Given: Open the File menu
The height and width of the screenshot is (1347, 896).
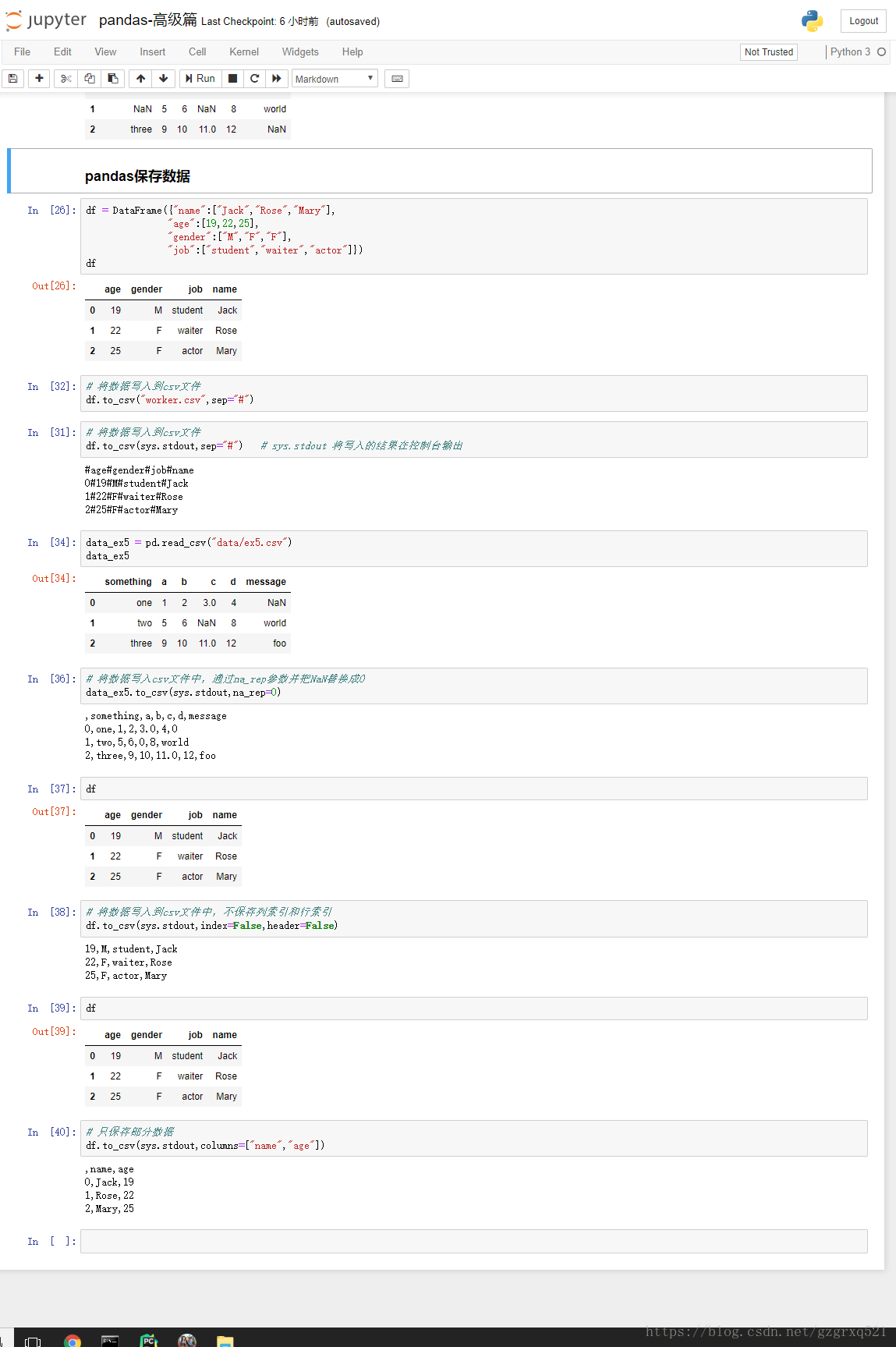Looking at the screenshot, I should click(x=23, y=52).
